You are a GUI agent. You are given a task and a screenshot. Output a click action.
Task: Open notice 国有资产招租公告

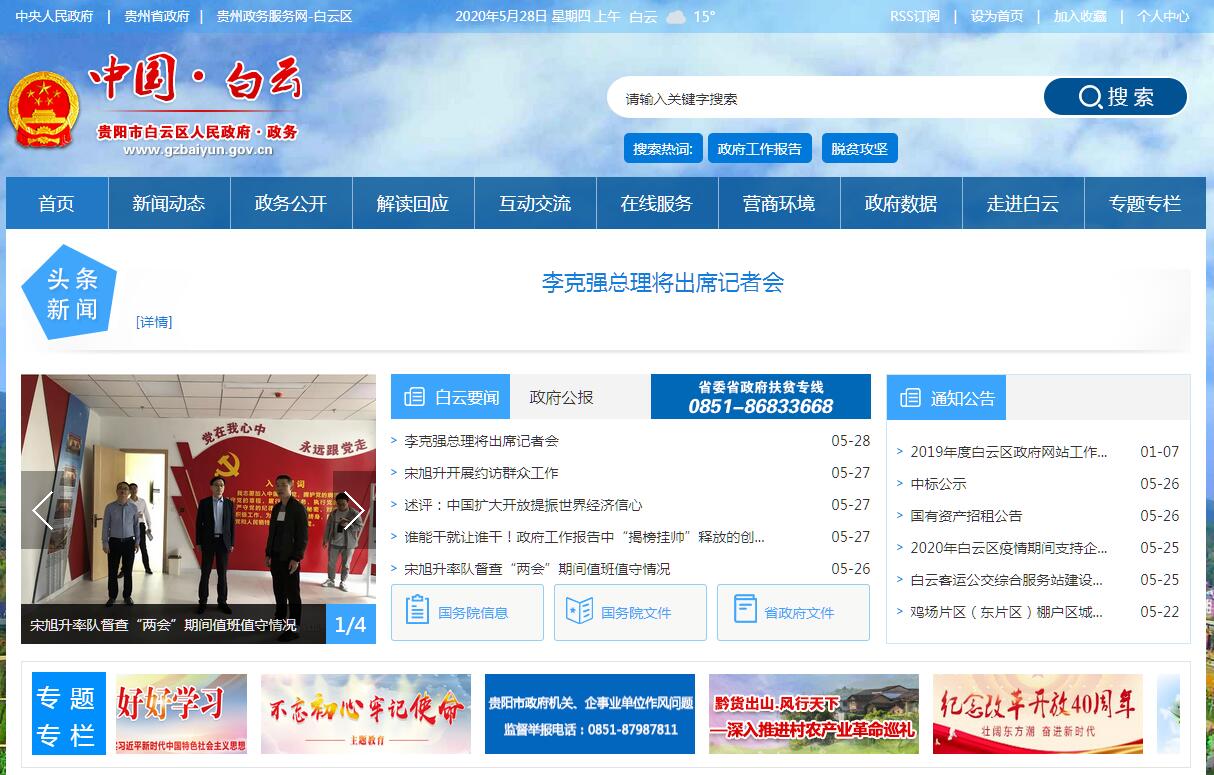(x=966, y=516)
